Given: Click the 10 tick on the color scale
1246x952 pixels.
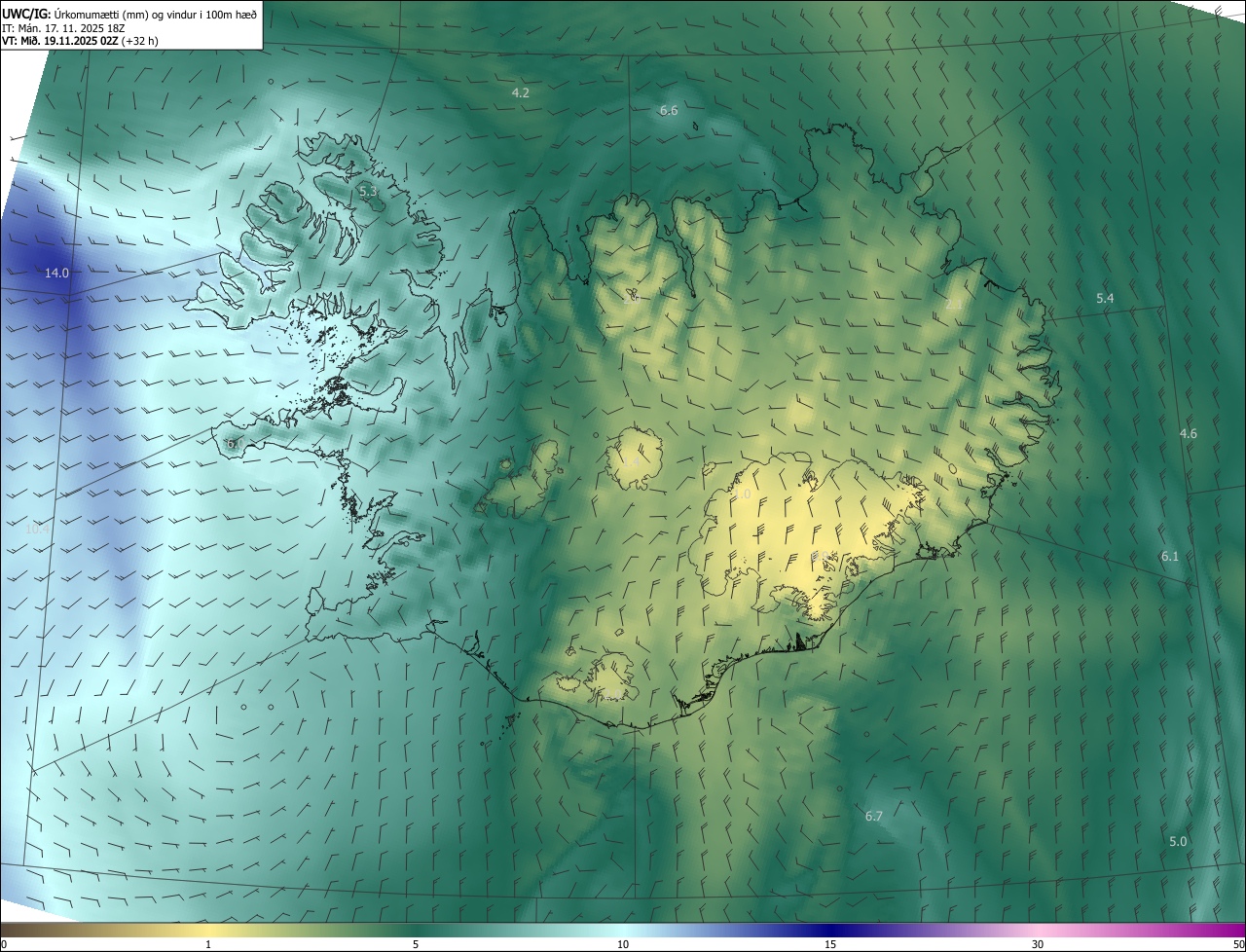Looking at the screenshot, I should [x=623, y=944].
